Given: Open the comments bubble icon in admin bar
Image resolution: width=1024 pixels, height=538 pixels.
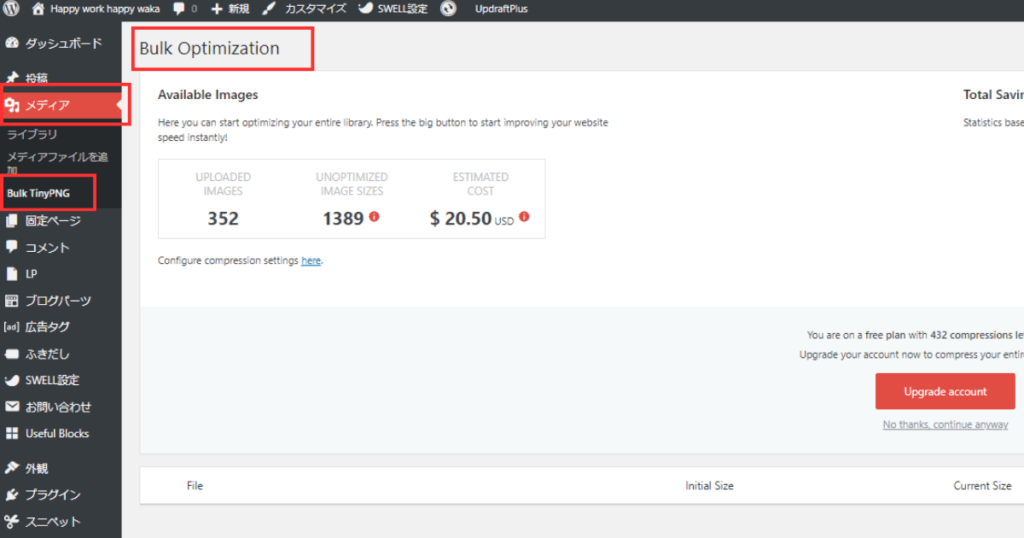Looking at the screenshot, I should 178,9.
